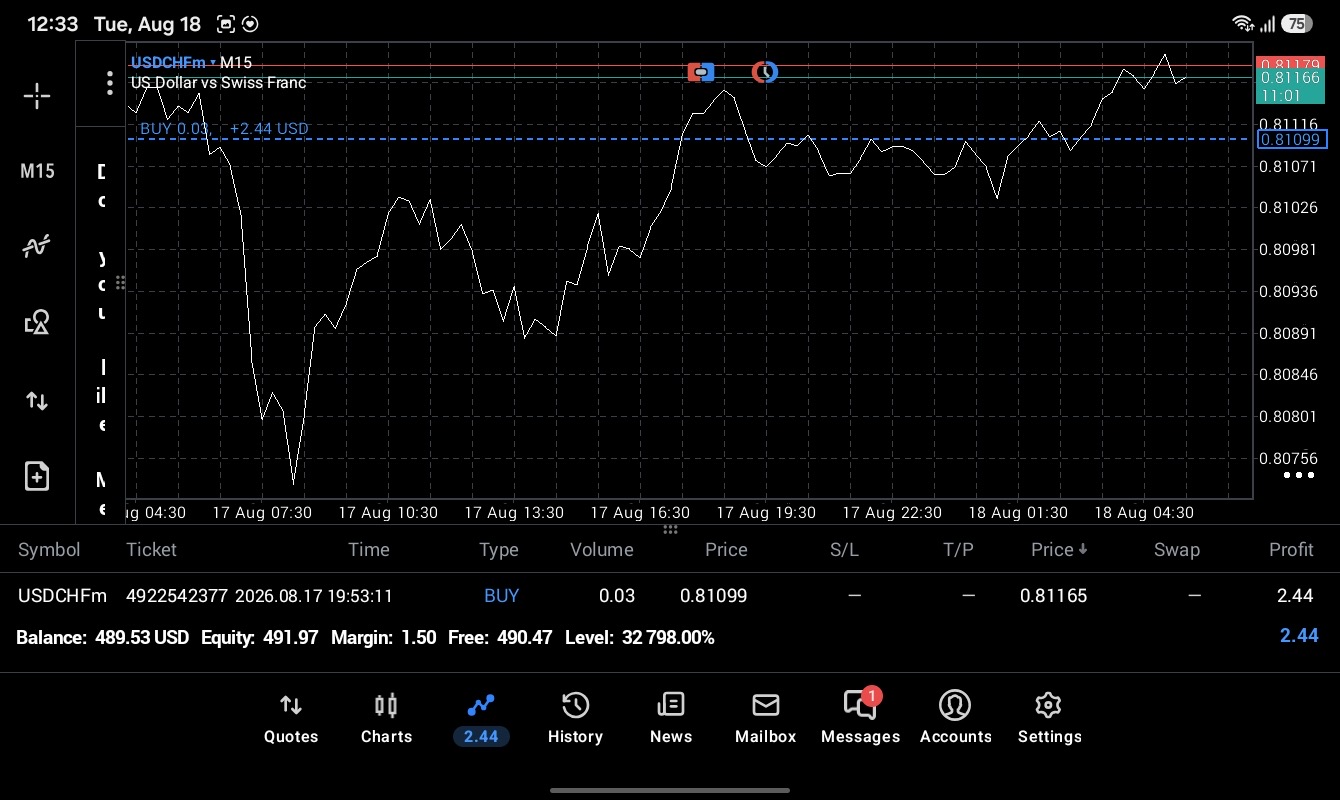Sort by the Ticket column header
Image resolution: width=1340 pixels, height=800 pixels.
pyautogui.click(x=151, y=549)
